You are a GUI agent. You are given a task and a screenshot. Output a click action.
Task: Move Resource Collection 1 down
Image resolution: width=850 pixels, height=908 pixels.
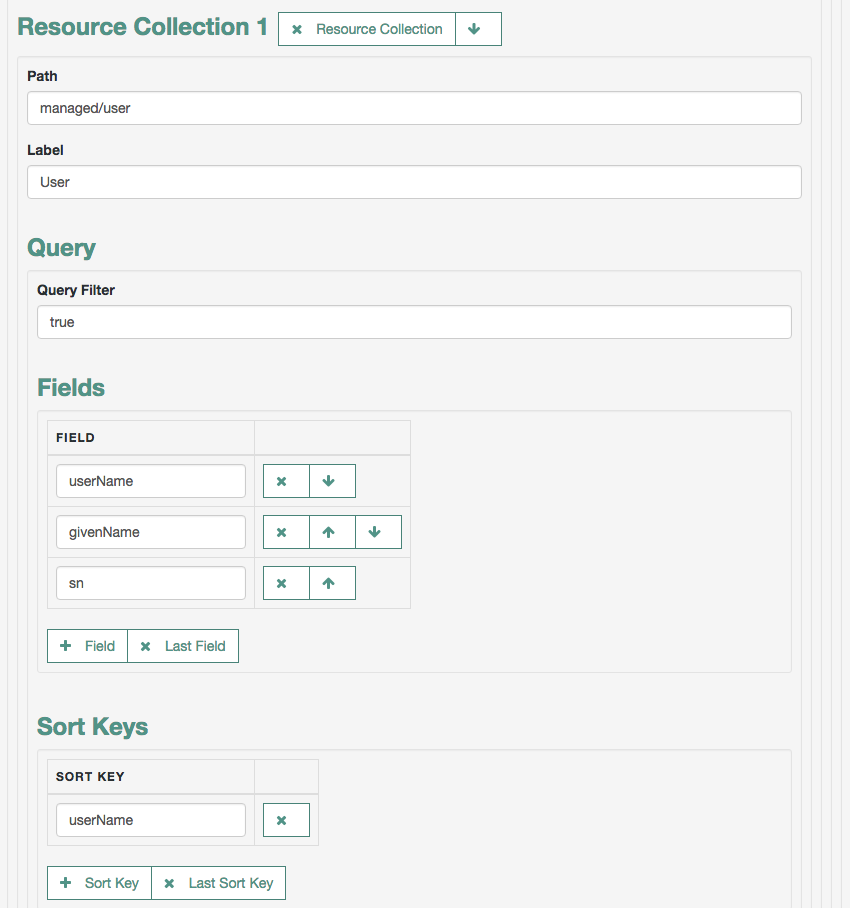point(478,29)
